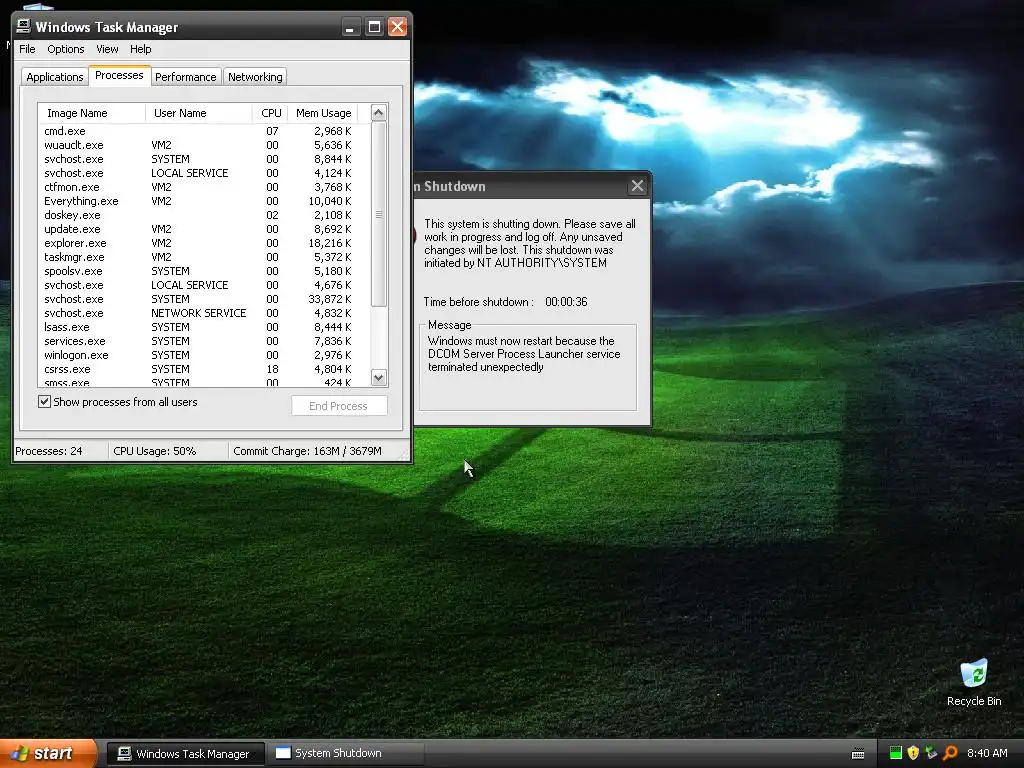Open the Options menu

pos(65,49)
